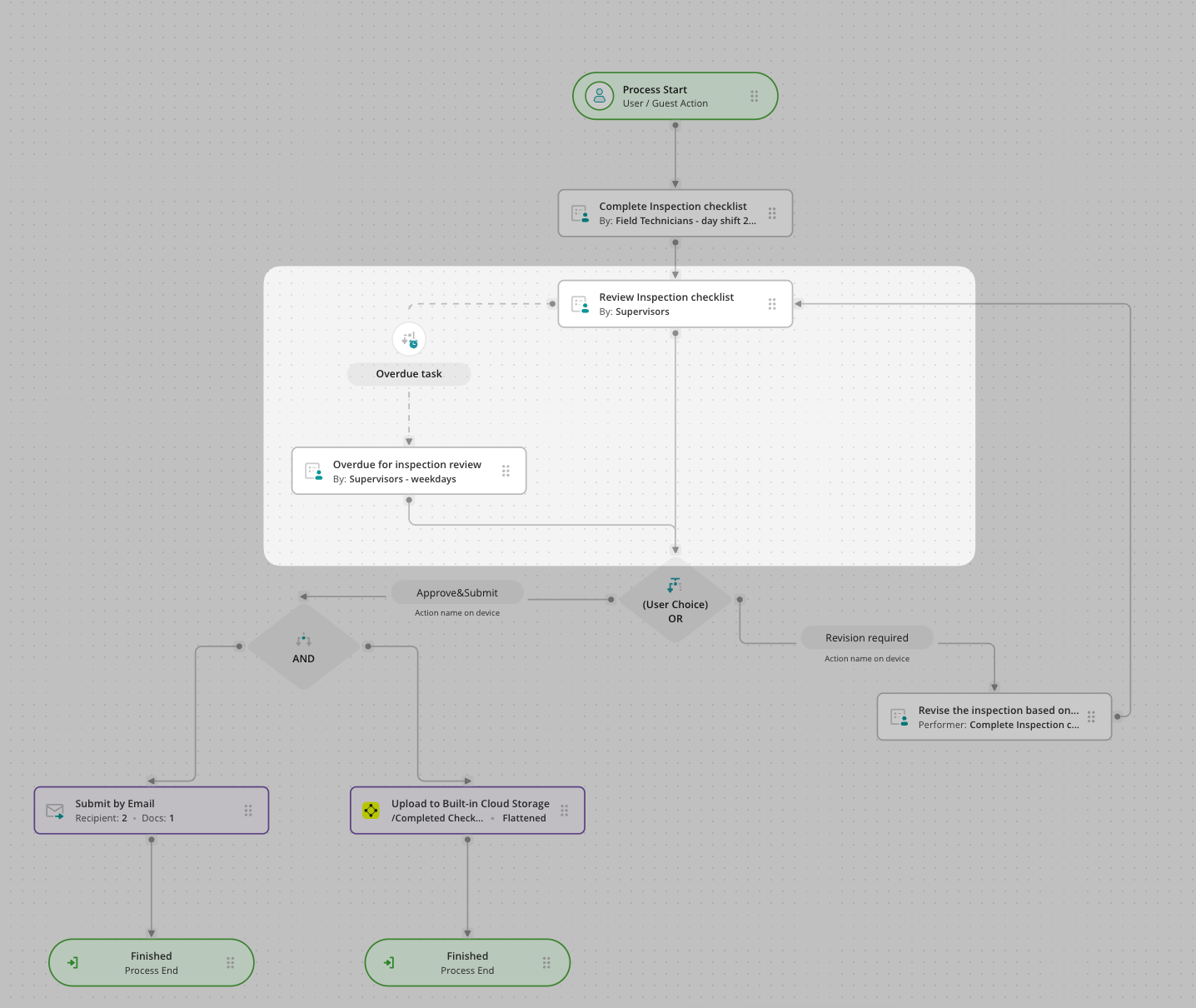Image resolution: width=1196 pixels, height=1008 pixels.
Task: Click output connector below Review Inspection checklist
Action: click(675, 333)
